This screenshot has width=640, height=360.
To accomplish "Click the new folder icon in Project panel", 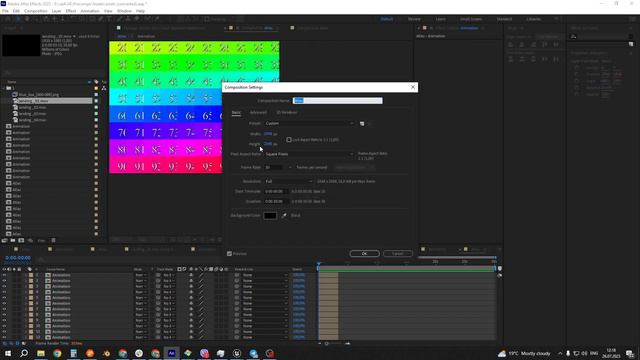I will pos(13,240).
